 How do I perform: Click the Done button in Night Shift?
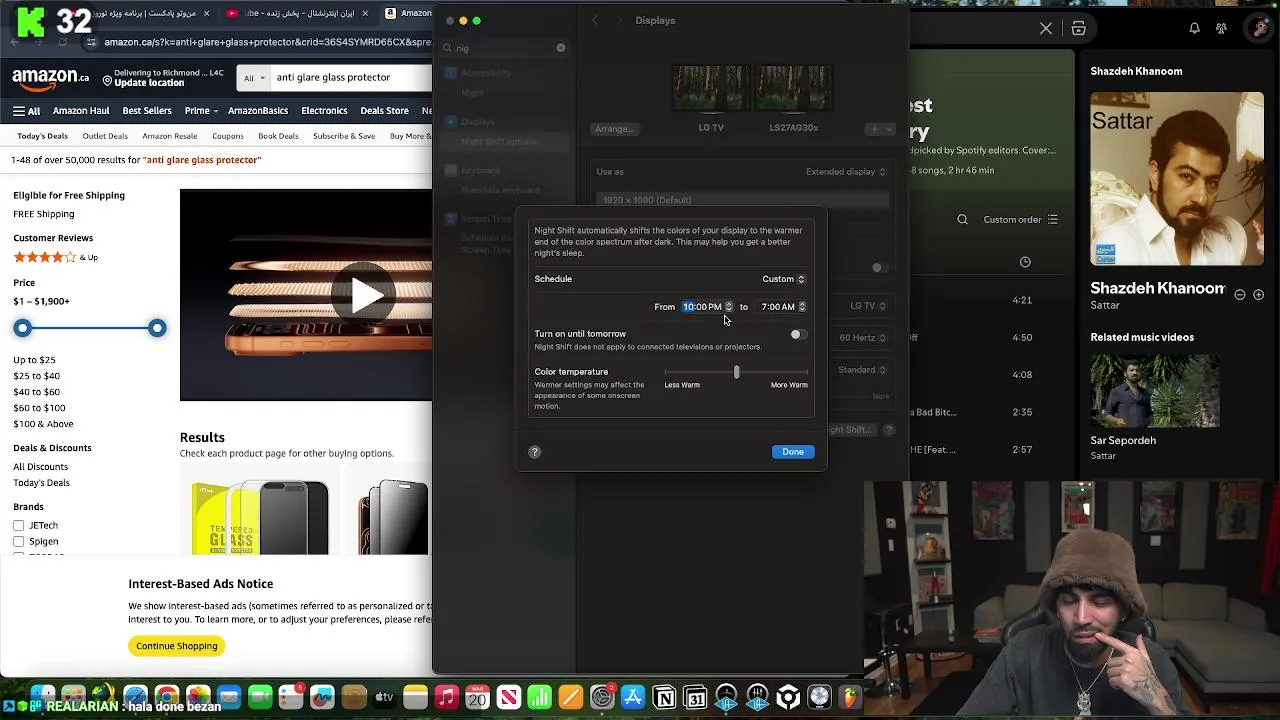[x=793, y=452]
